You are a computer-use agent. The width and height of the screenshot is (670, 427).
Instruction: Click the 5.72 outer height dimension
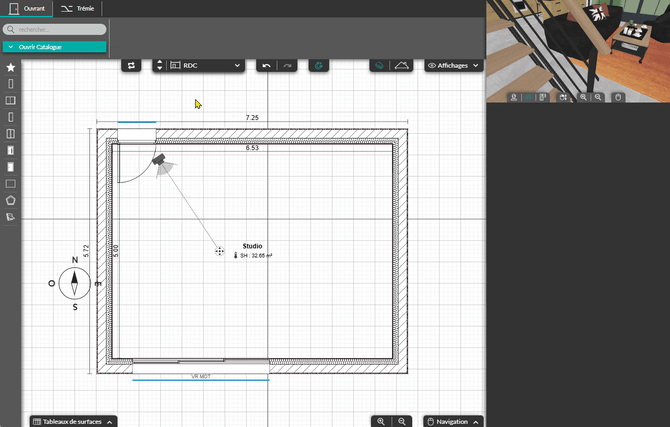(x=86, y=251)
